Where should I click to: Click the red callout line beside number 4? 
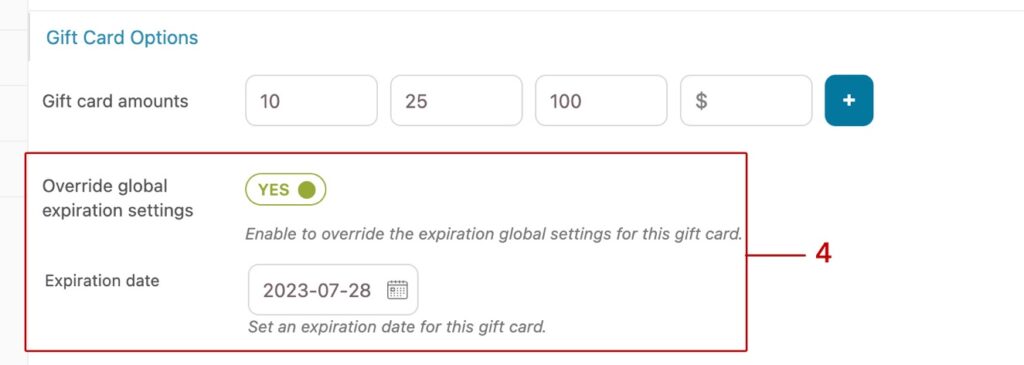pyautogui.click(x=776, y=256)
